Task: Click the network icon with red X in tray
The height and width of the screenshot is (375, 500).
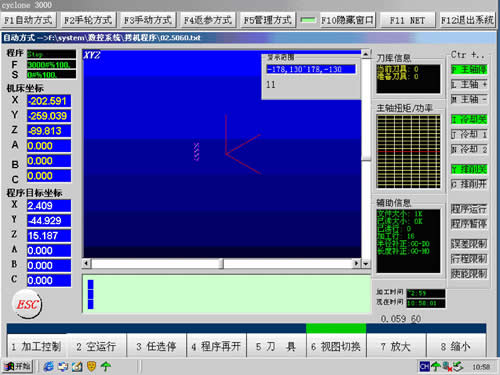Action: click(x=446, y=367)
